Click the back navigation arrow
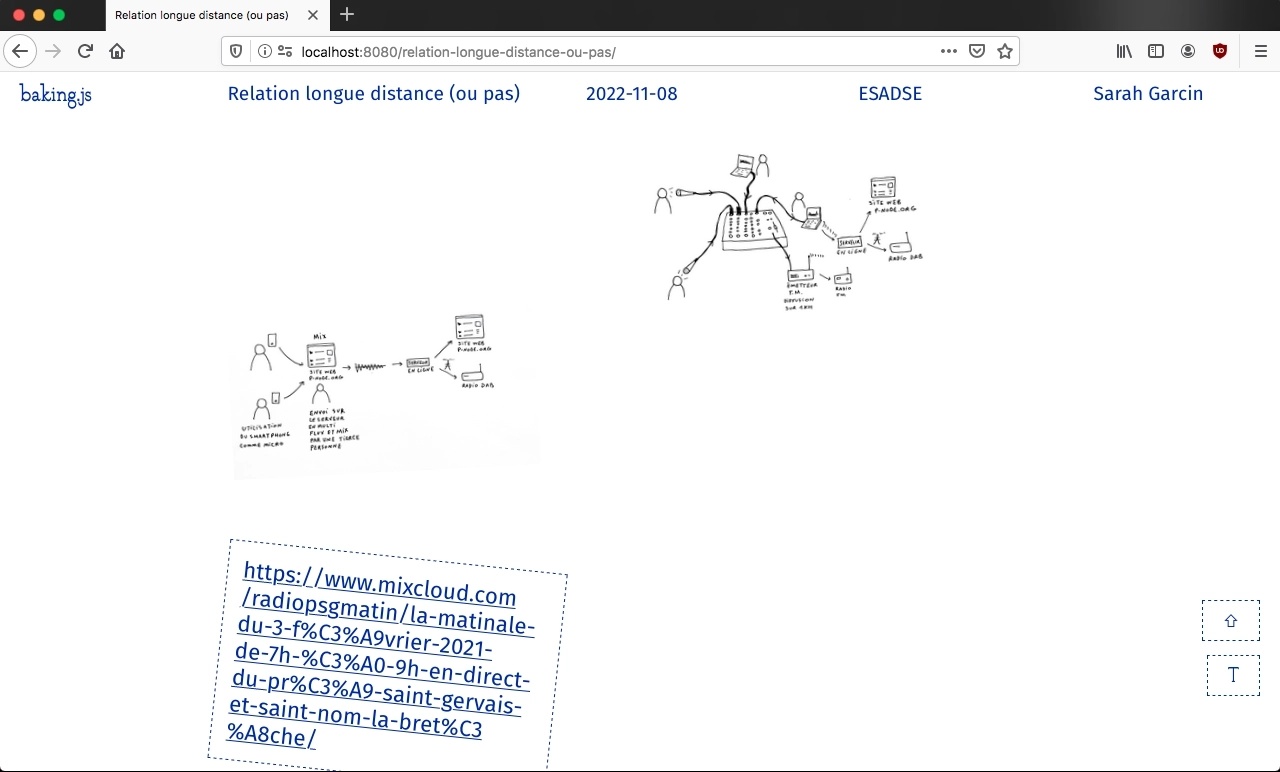The image size is (1280, 772). [x=20, y=51]
